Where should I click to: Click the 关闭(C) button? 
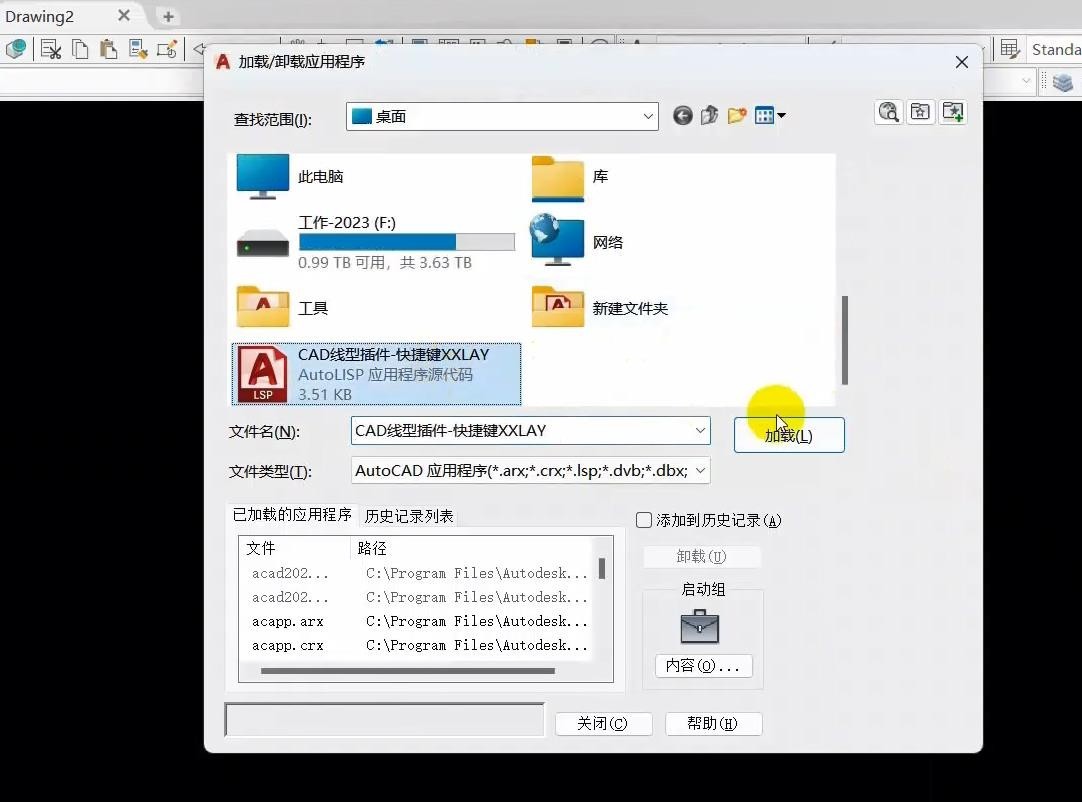point(603,723)
